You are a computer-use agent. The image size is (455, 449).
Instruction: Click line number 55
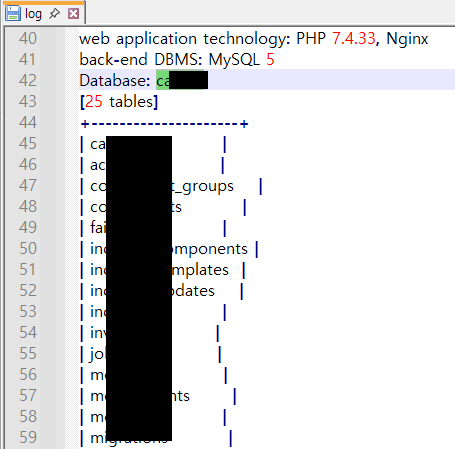coord(28,354)
